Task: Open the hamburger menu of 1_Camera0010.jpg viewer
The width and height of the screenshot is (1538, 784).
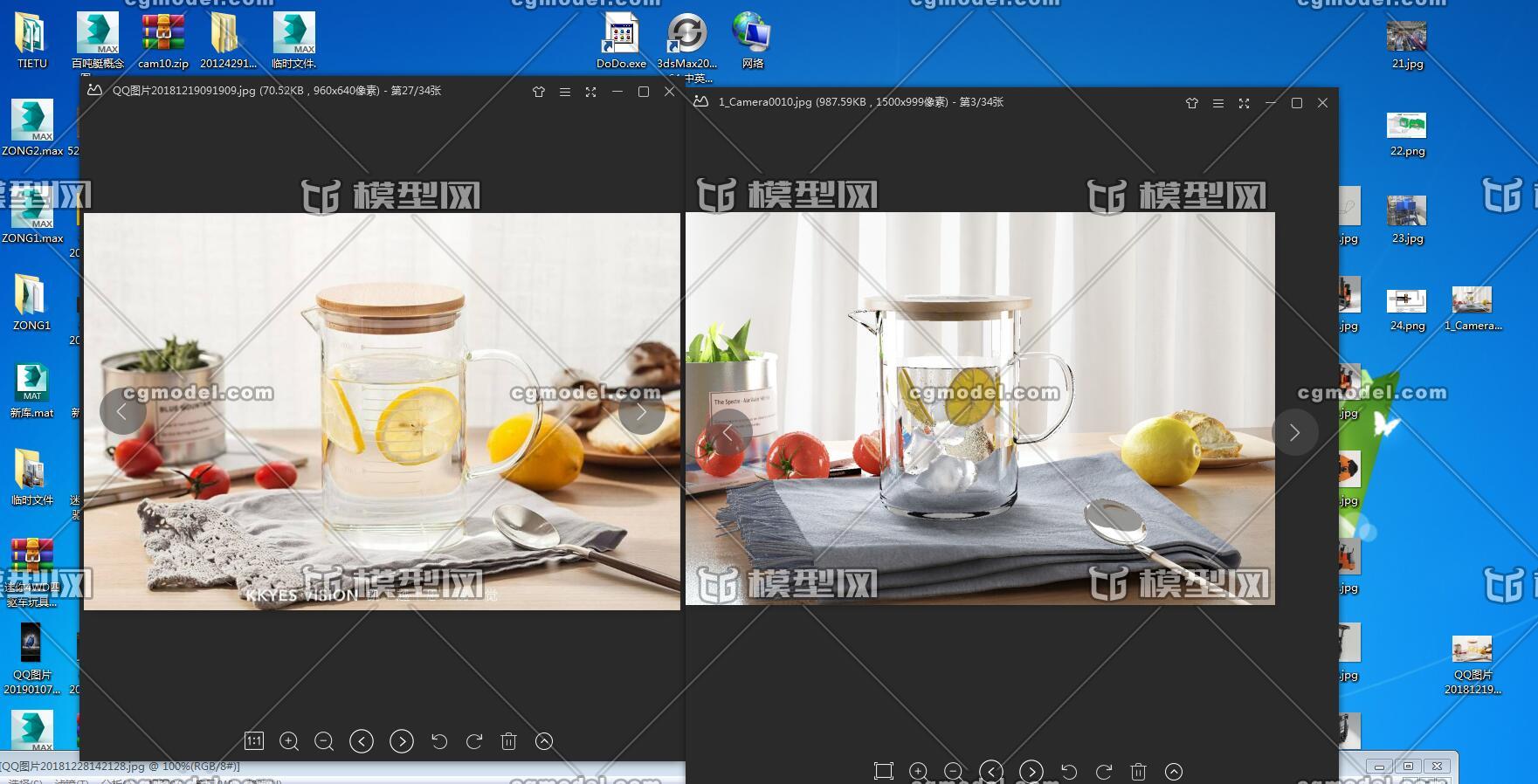Action: tap(1218, 103)
